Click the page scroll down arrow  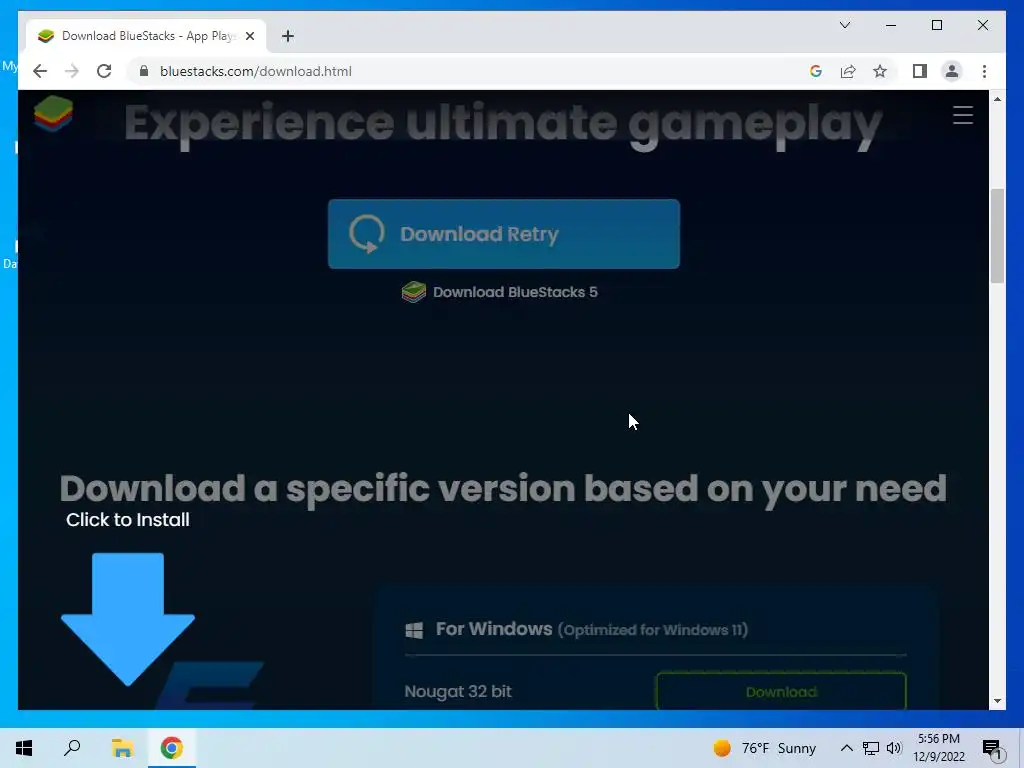point(997,701)
